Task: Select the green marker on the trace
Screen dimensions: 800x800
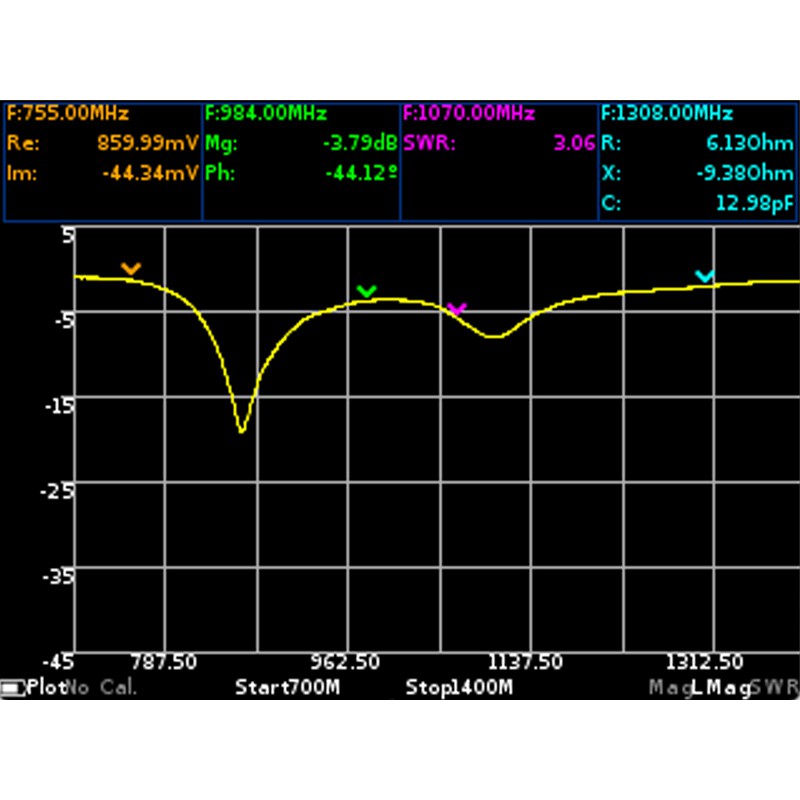Action: (367, 291)
